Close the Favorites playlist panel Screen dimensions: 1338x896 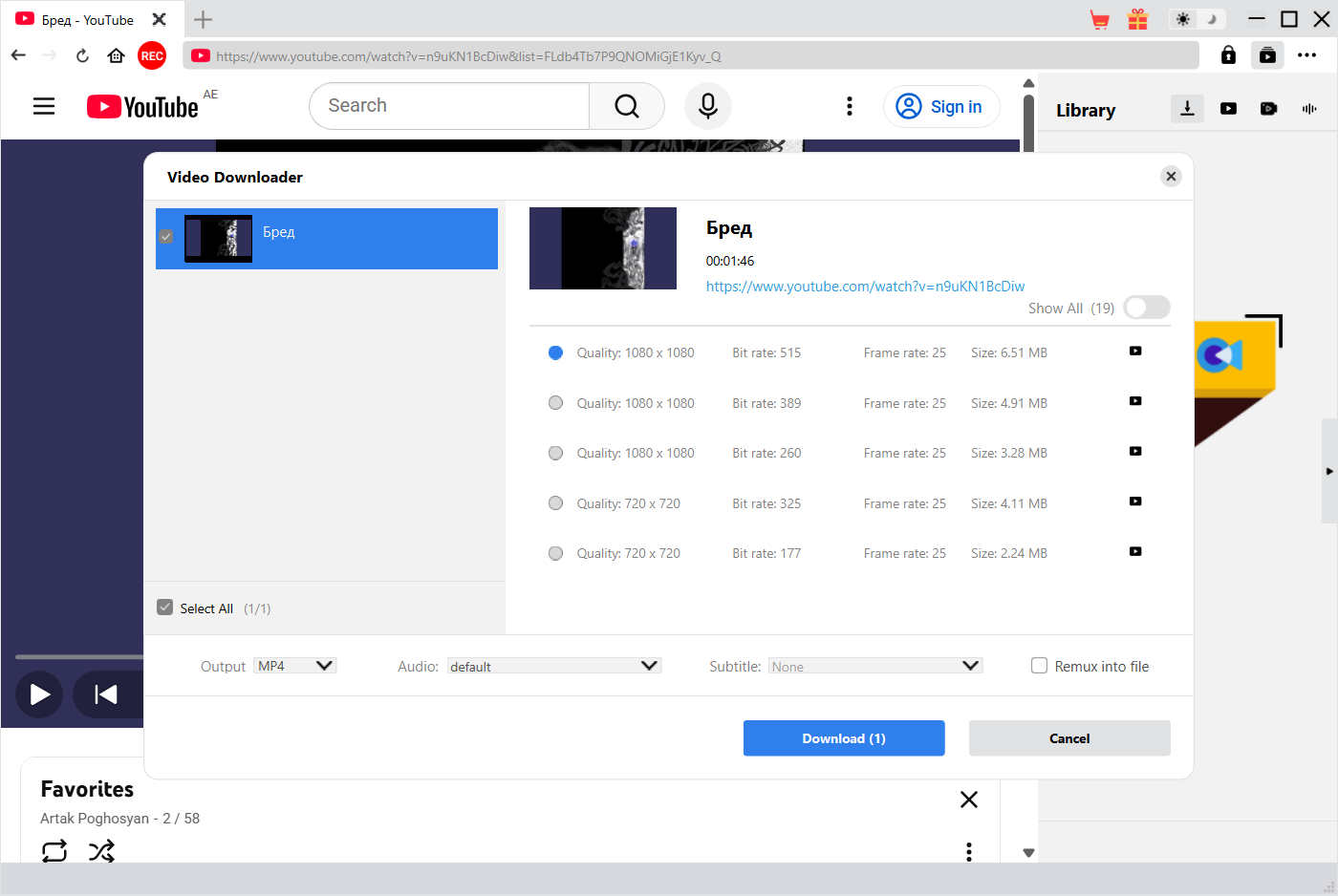969,800
